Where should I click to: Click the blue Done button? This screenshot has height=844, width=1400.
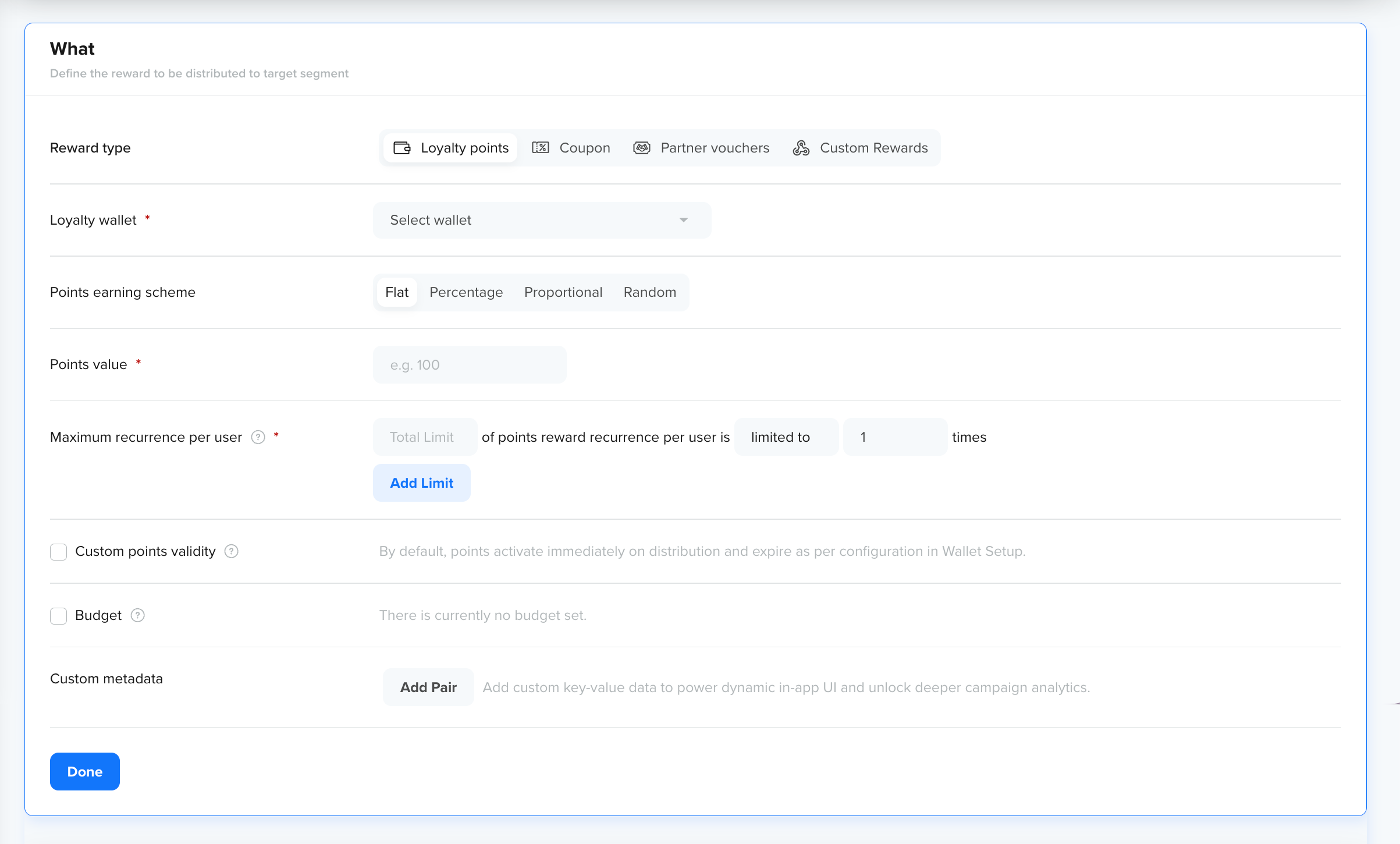coord(85,771)
